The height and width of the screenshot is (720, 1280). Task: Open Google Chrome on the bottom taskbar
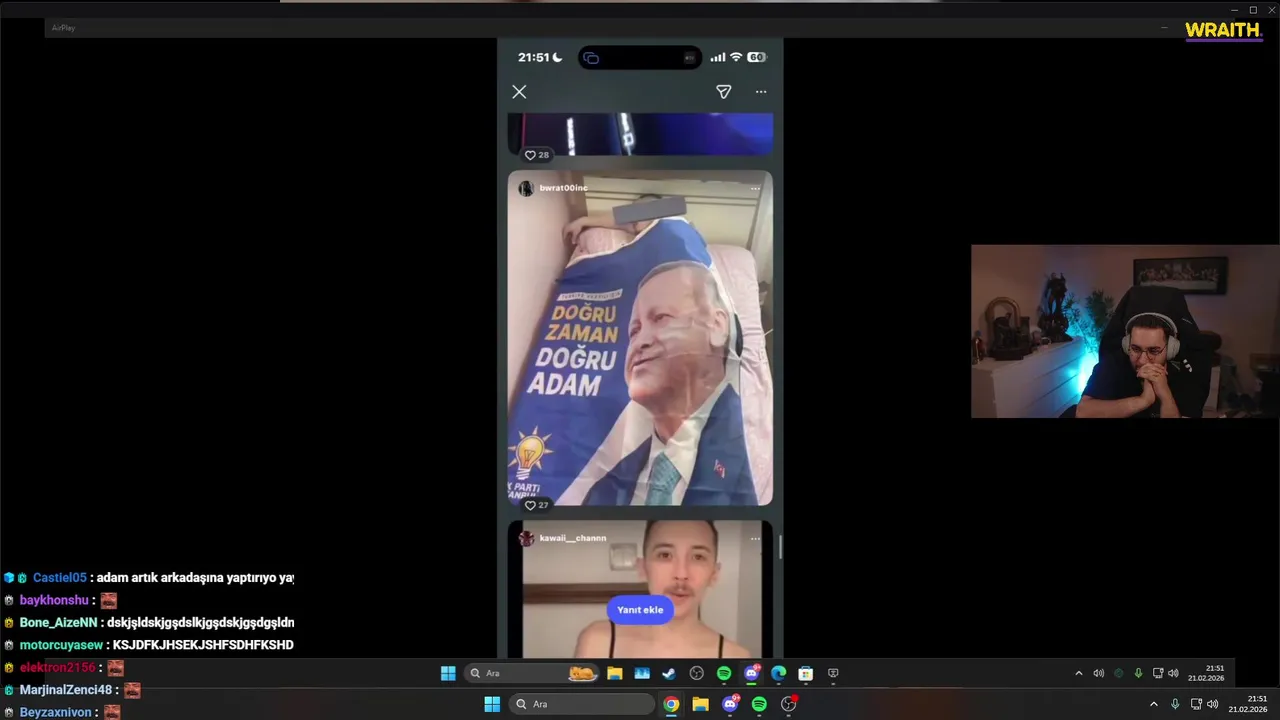(x=671, y=704)
